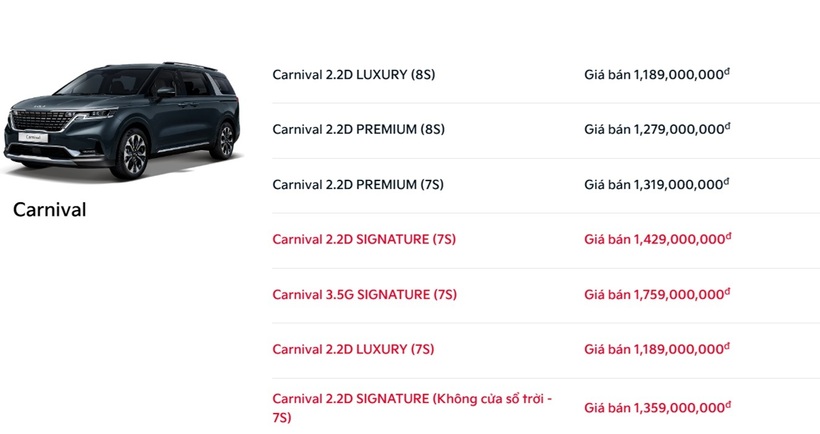The image size is (820, 434).
Task: Select Carnival 3.5G SIGNATURE (7S) variant
Action: [x=365, y=294]
